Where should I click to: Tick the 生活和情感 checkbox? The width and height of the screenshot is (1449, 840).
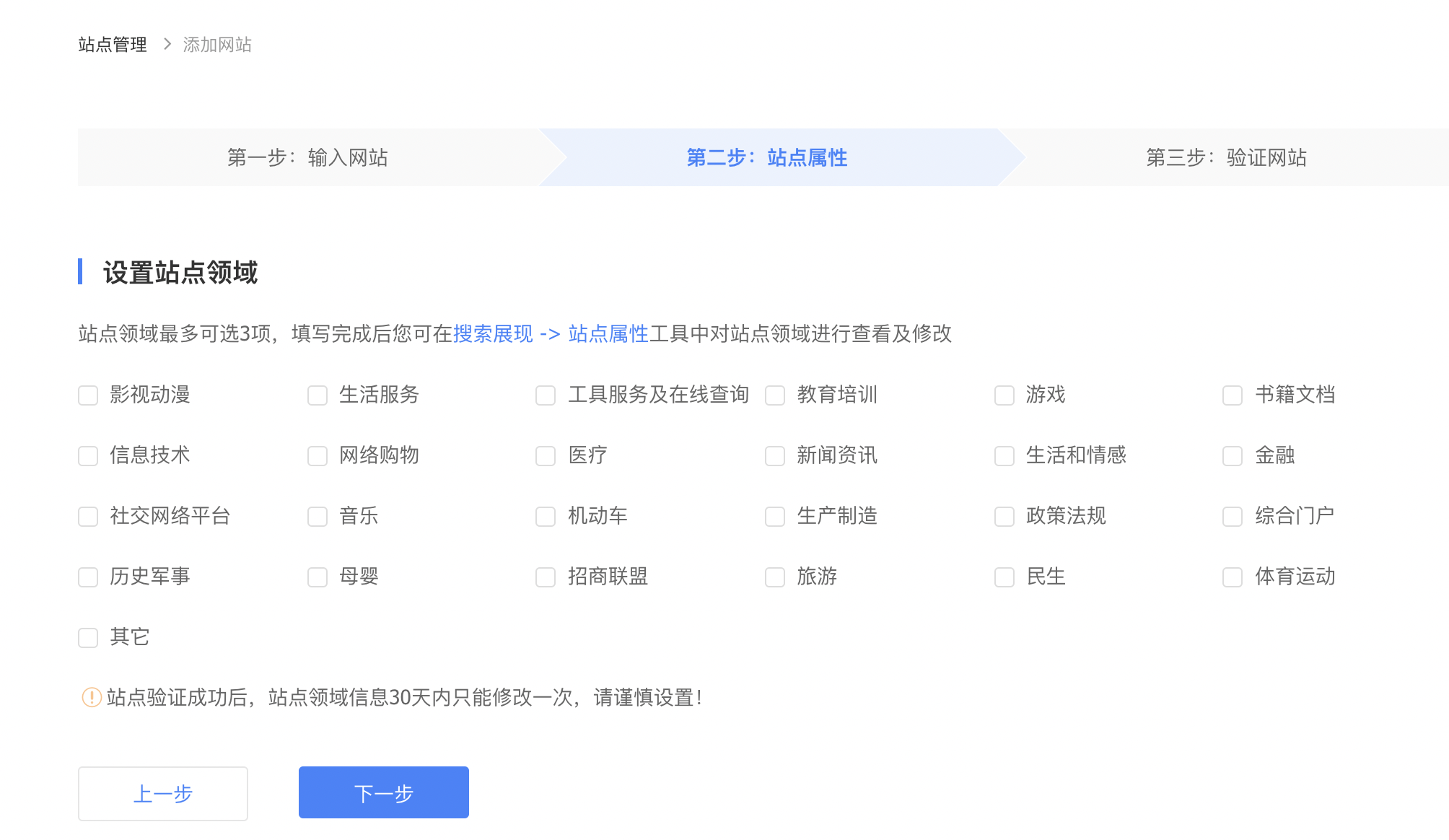[1004, 456]
